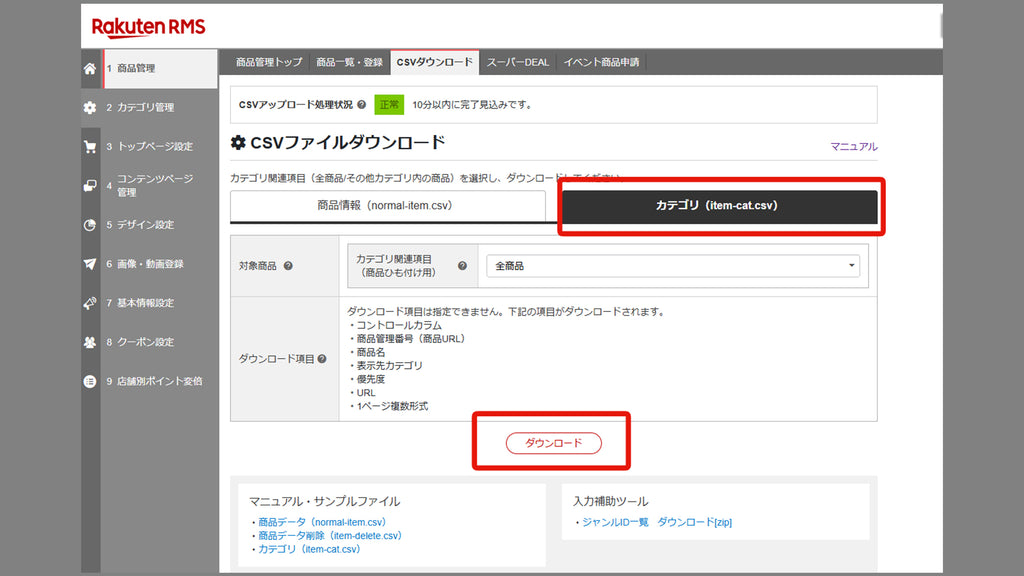Open the マニュアル link
The height and width of the screenshot is (576, 1024).
coord(854,146)
